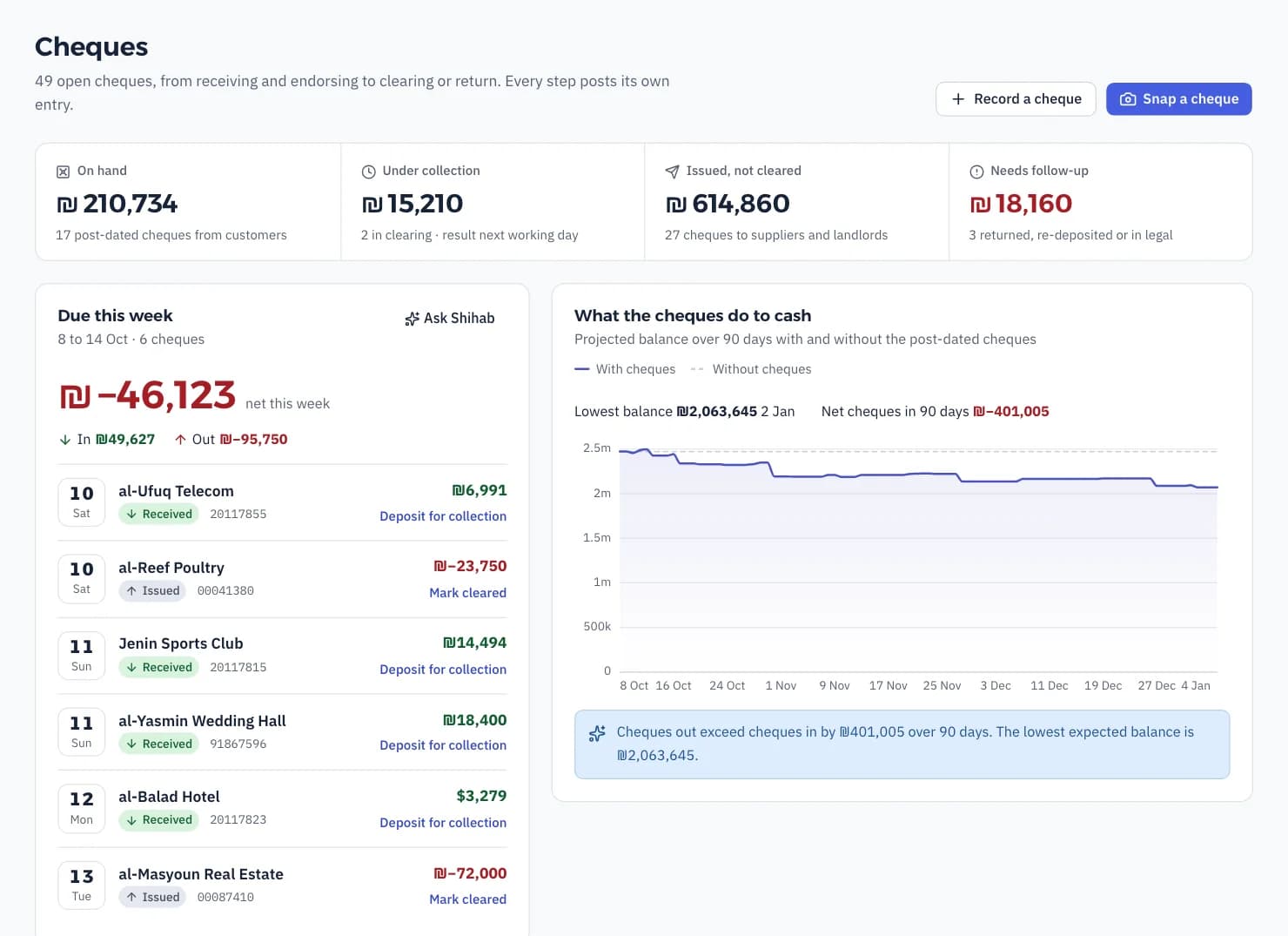Click the up arrow icon next to Out total
Image resolution: width=1288 pixels, height=936 pixels.
point(180,440)
